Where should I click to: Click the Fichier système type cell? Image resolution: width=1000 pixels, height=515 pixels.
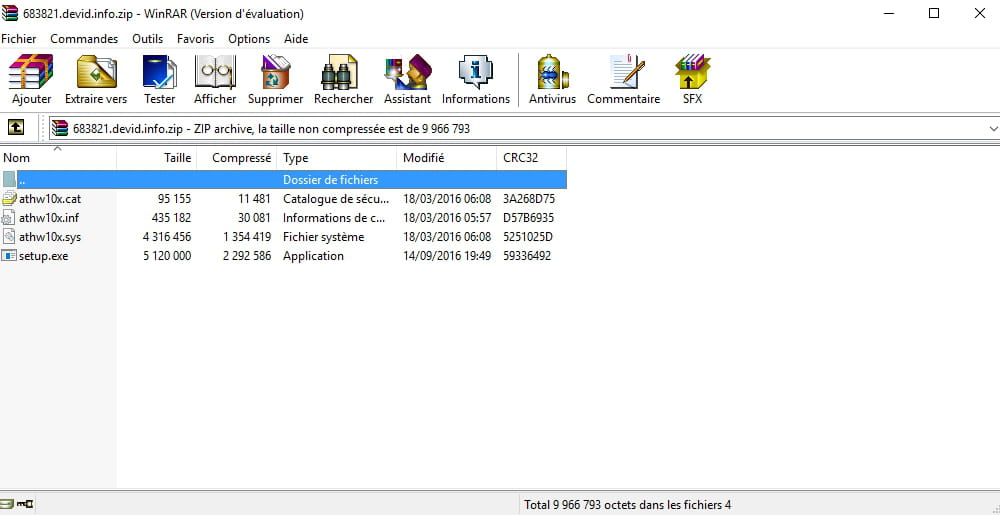point(323,237)
